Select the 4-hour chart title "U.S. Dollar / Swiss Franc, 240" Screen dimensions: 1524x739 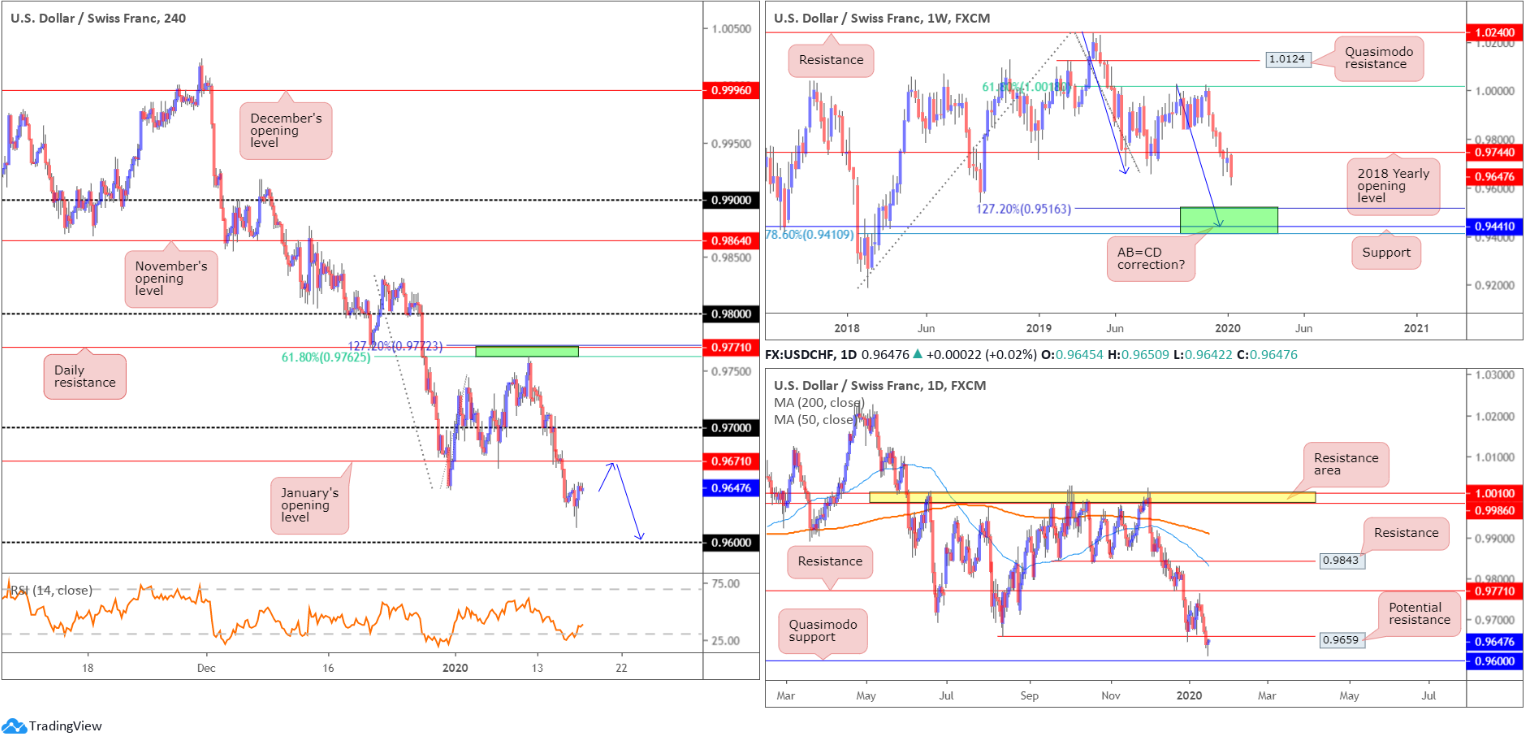click(x=97, y=18)
